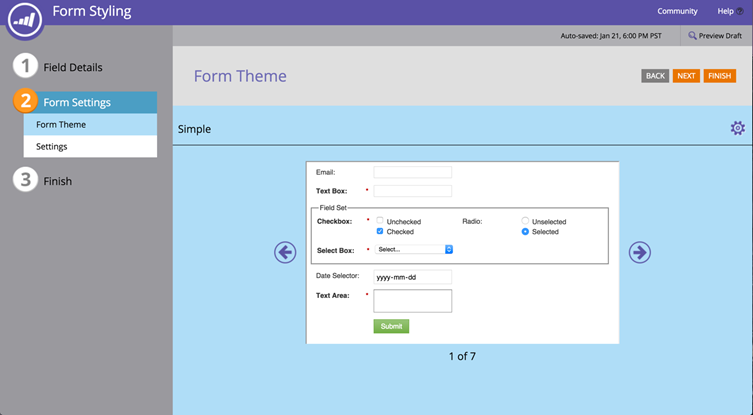Choose the Selected radio button
The image size is (753, 415).
[525, 231]
